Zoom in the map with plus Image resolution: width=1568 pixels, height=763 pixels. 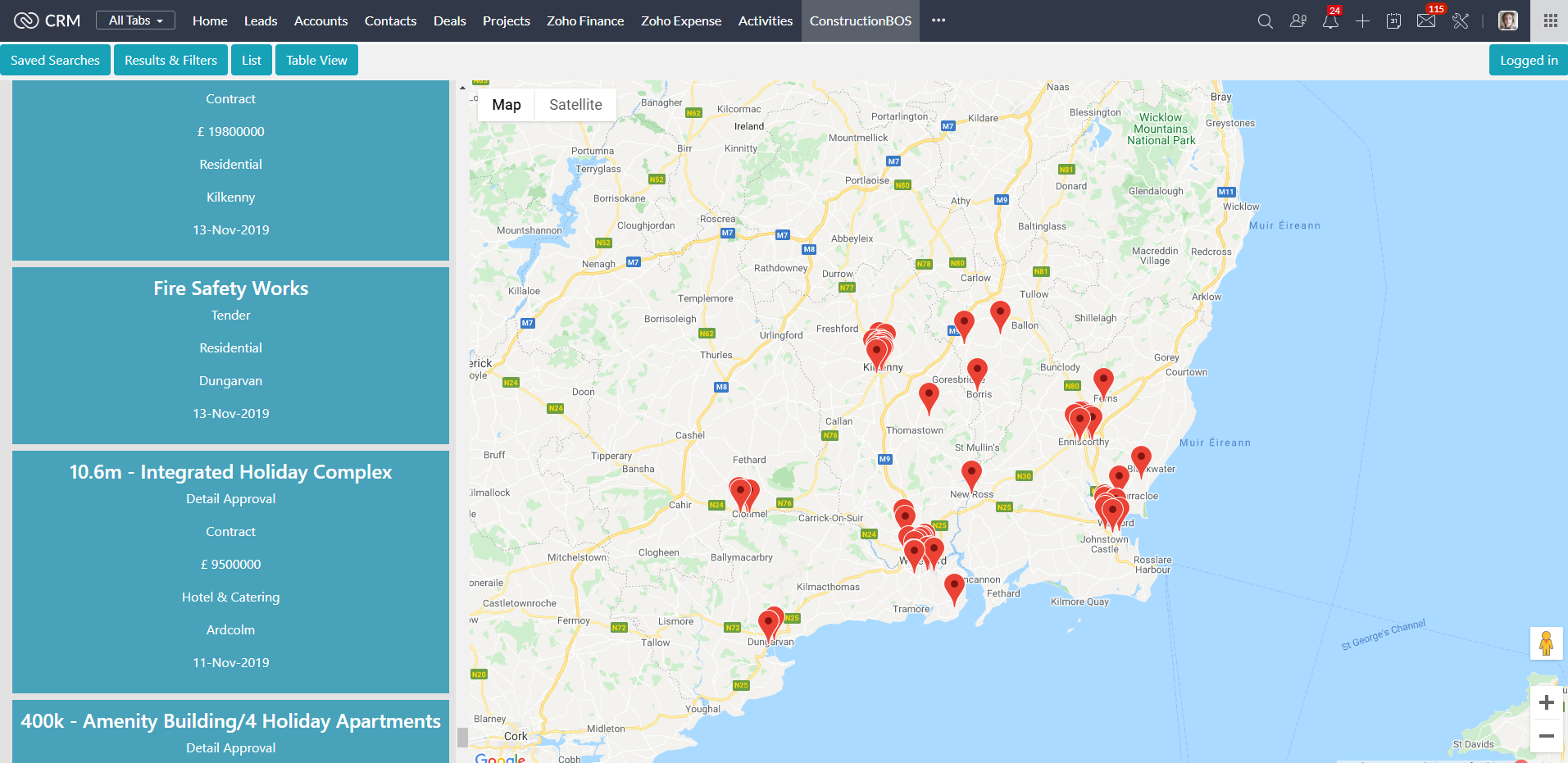[x=1546, y=702]
